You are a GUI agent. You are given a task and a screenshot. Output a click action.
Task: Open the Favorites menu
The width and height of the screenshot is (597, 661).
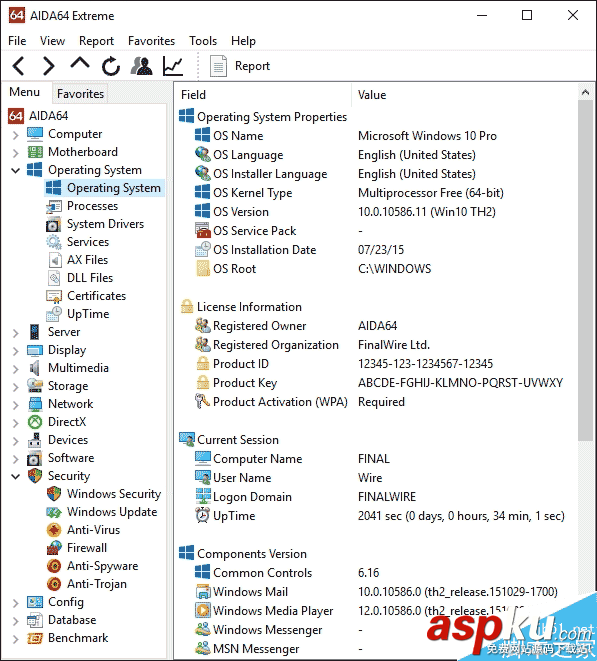coord(151,41)
